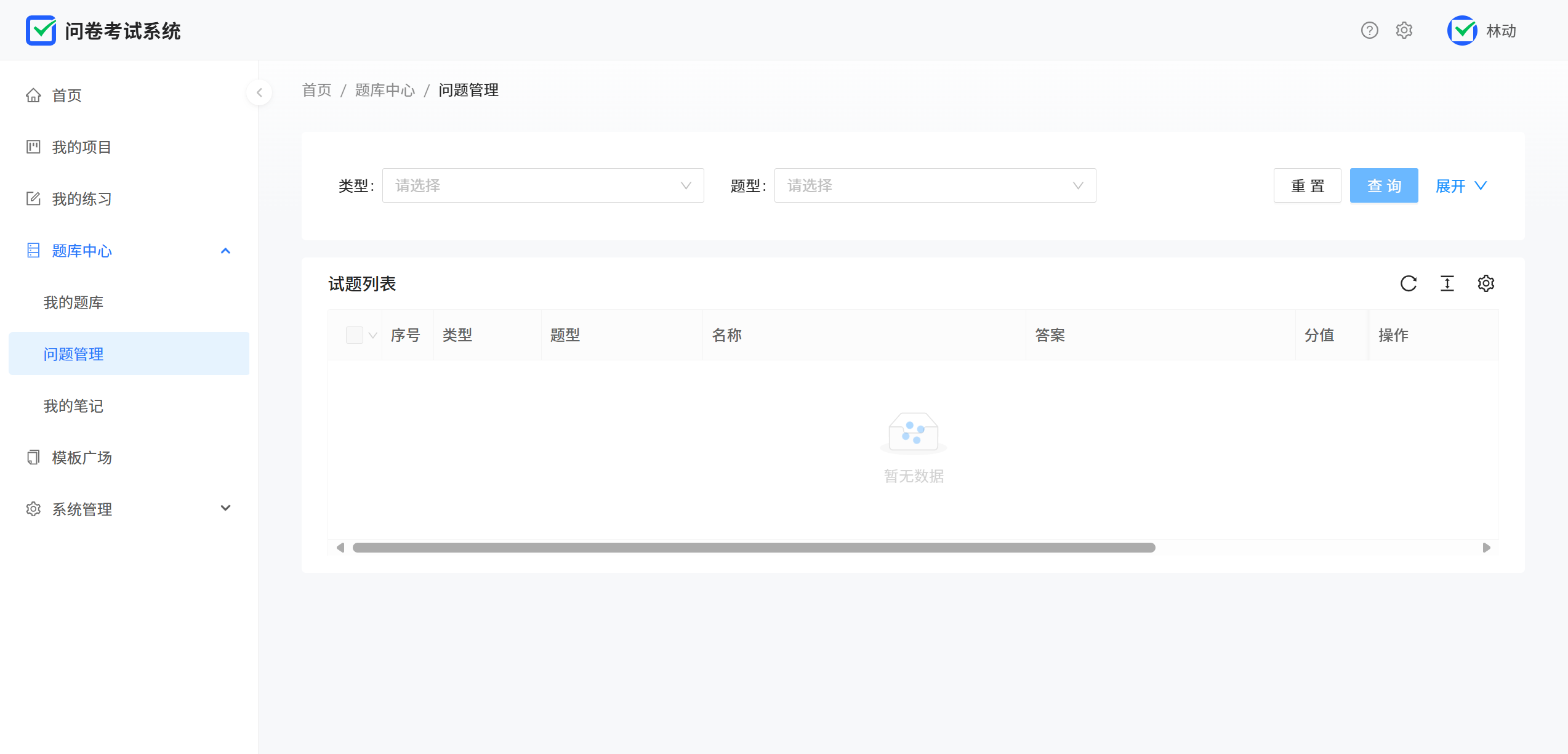Image resolution: width=1568 pixels, height=754 pixels.
Task: Open the 题型 select dropdown
Action: coord(935,185)
